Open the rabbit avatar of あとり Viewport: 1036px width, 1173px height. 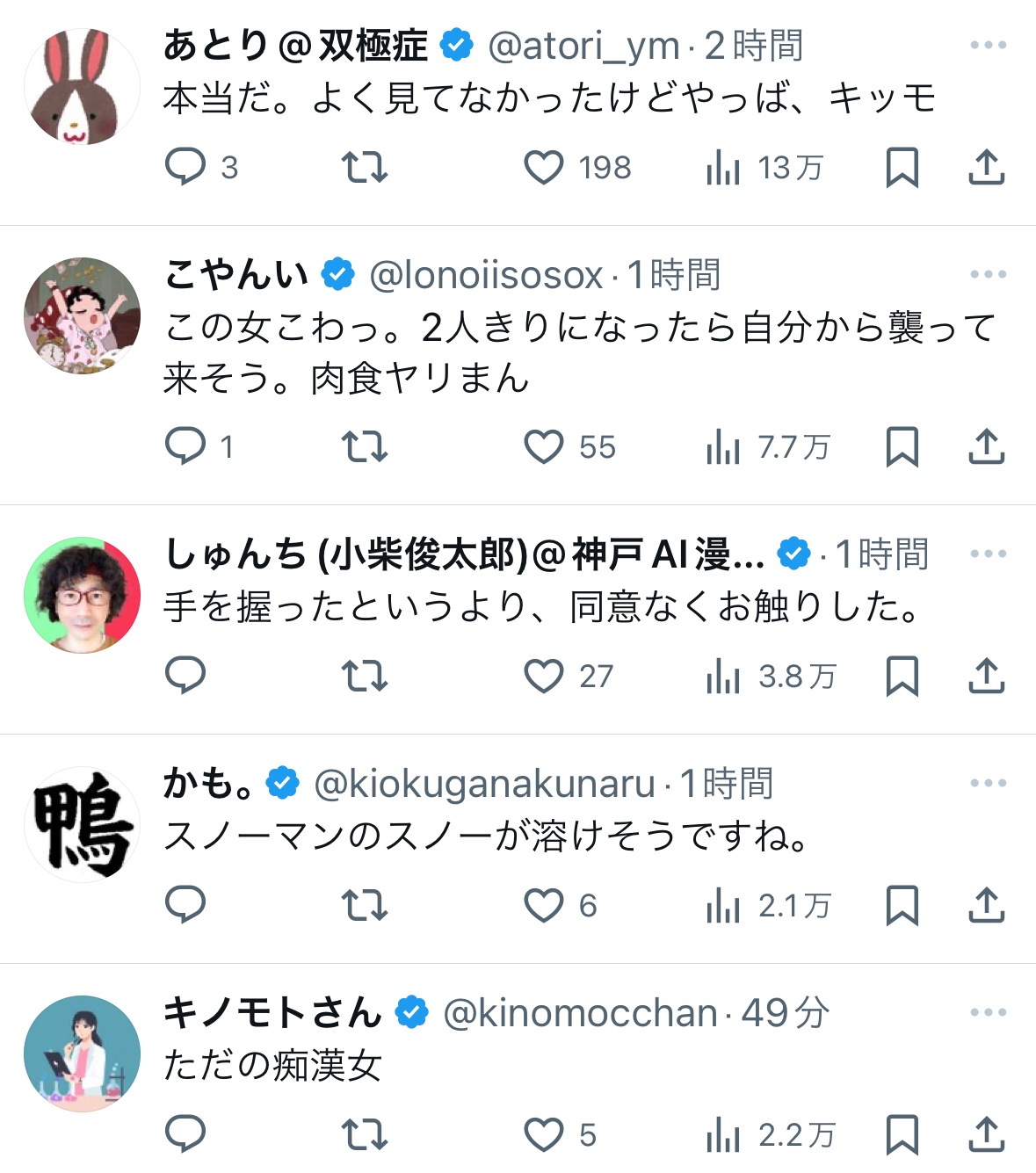coord(82,86)
